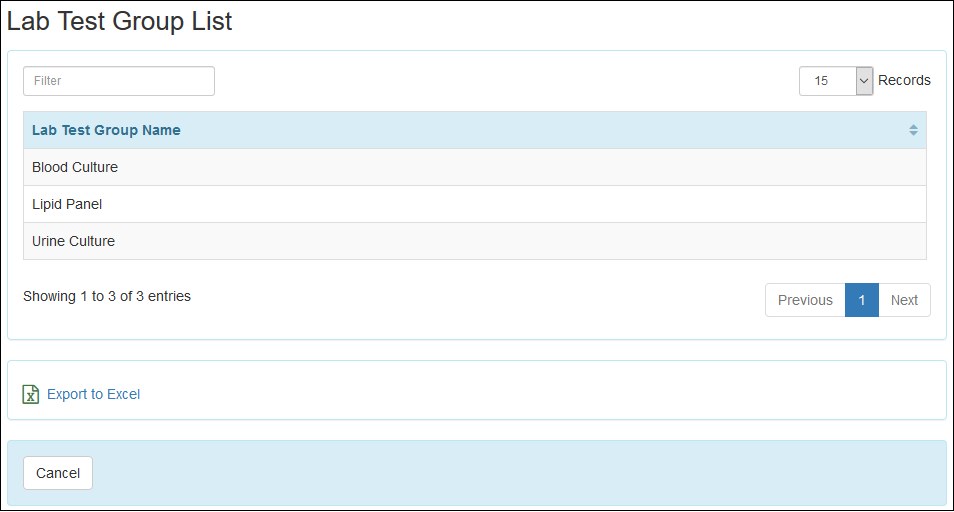
Task: Focus the Filter text field
Action: point(119,81)
